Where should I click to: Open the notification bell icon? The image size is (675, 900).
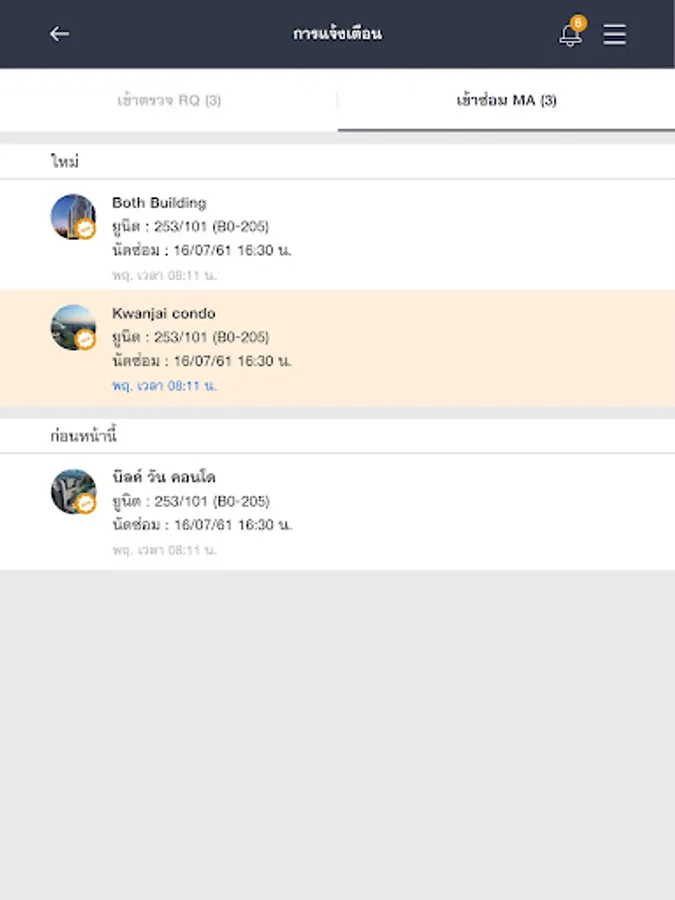[569, 36]
